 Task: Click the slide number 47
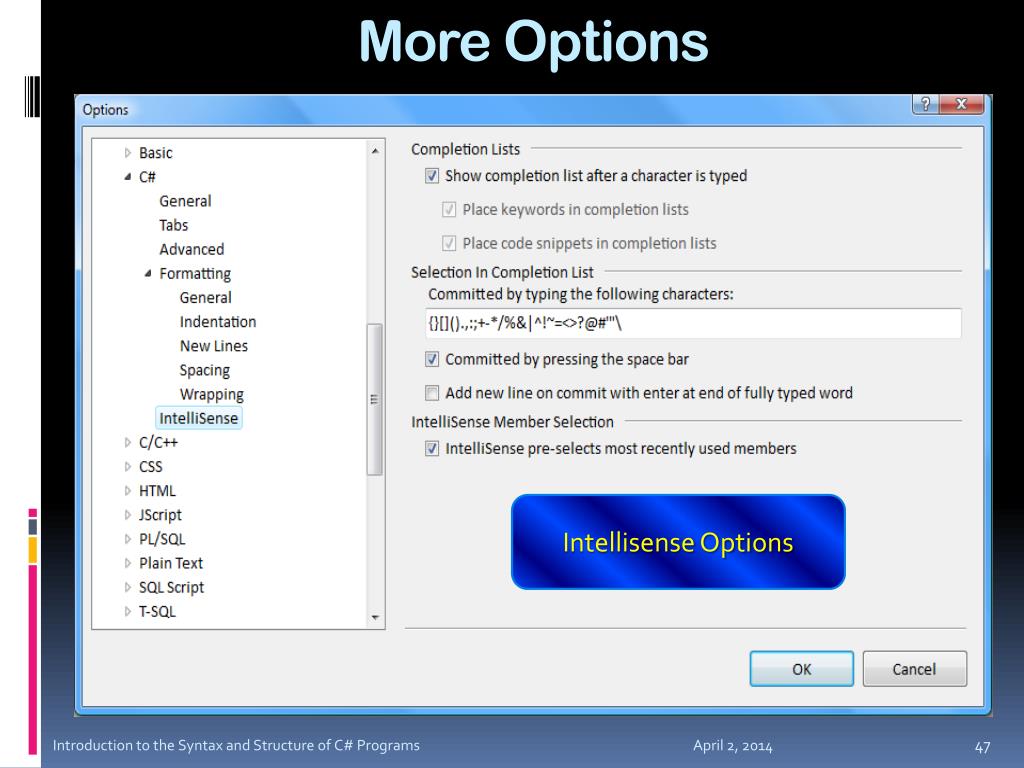(x=982, y=747)
